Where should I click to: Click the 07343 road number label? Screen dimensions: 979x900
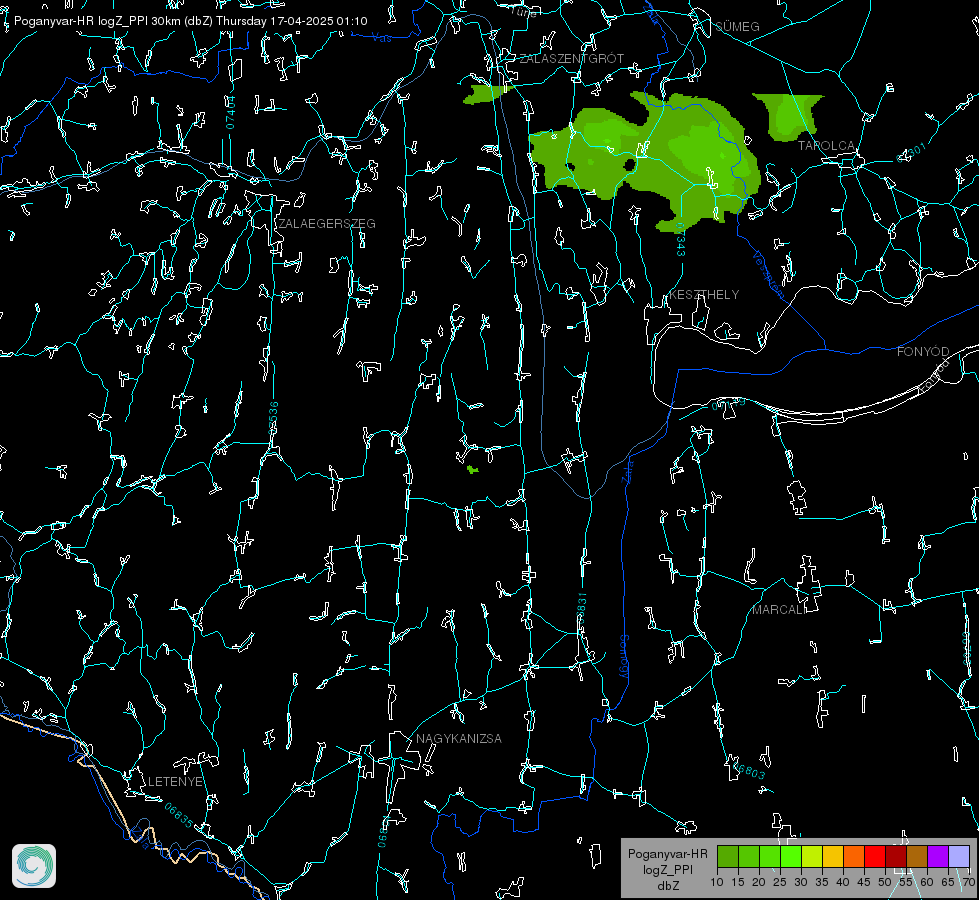pos(680,239)
